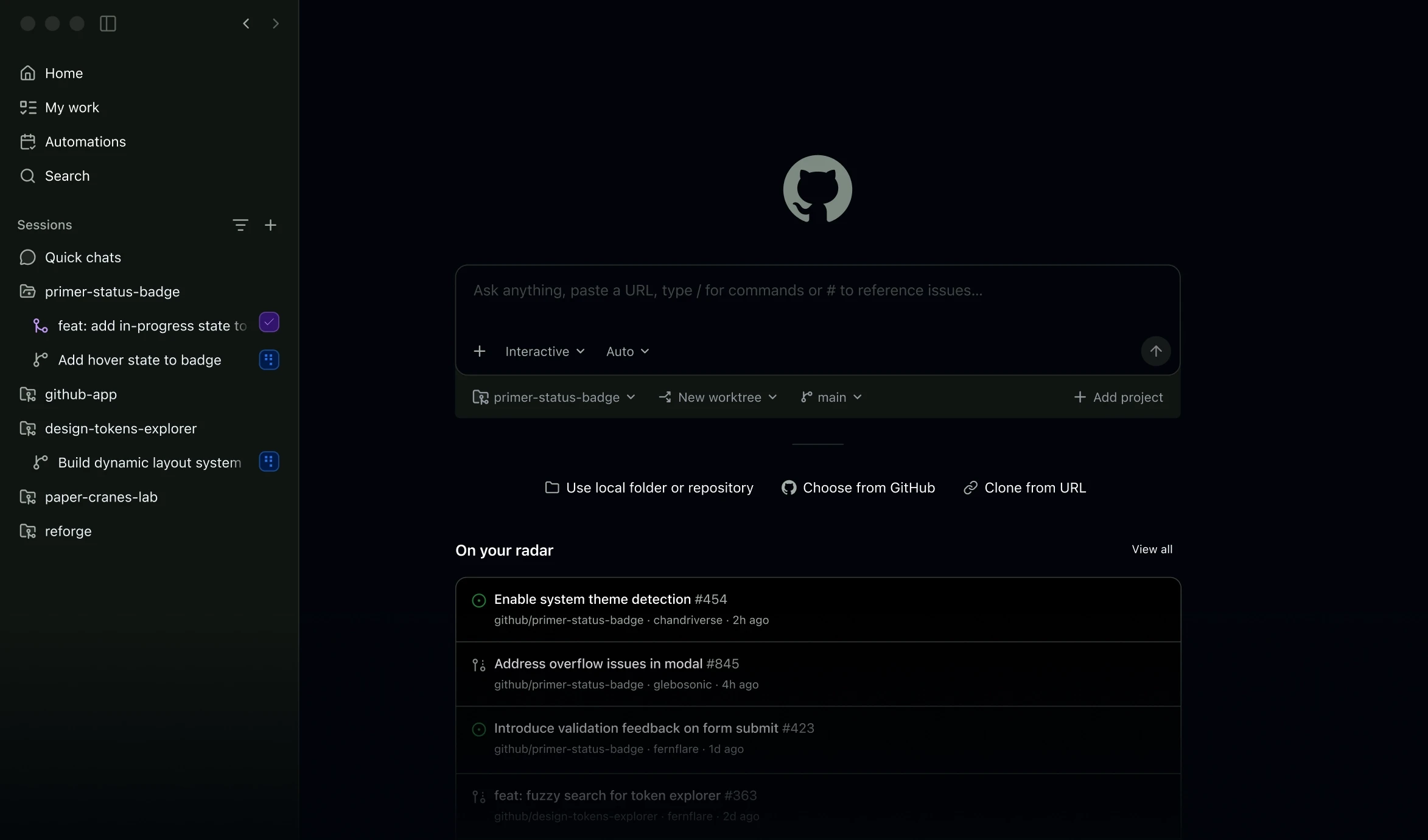Open the sessions filter icon
This screenshot has width=1428, height=840.
[240, 225]
